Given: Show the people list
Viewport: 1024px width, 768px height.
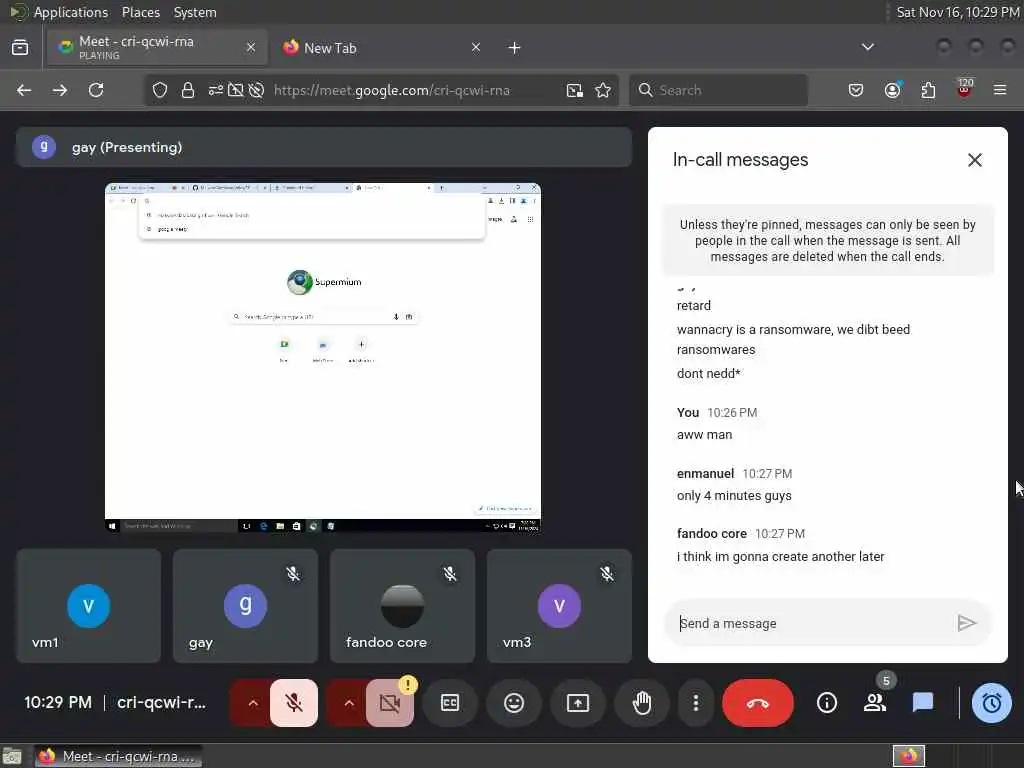Looking at the screenshot, I should coord(874,703).
